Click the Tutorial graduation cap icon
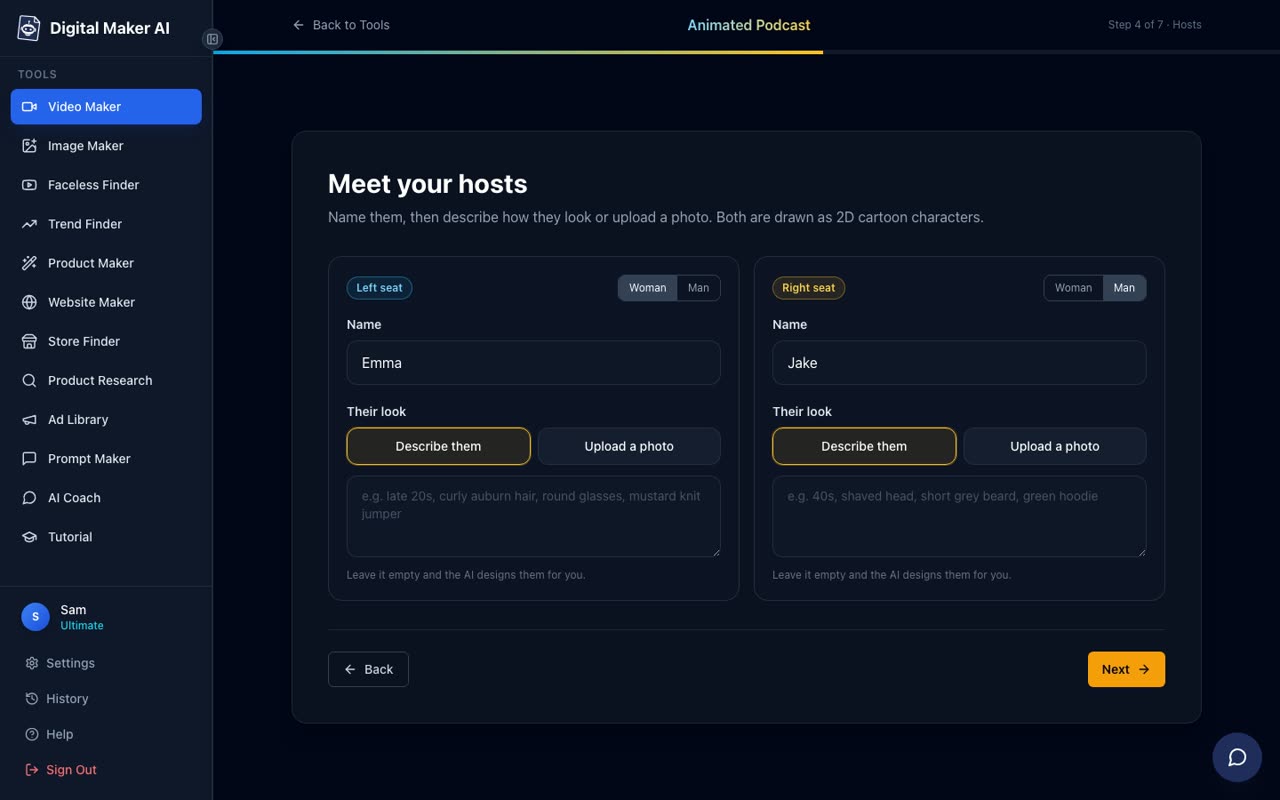Viewport: 1280px width, 800px height. click(29, 536)
